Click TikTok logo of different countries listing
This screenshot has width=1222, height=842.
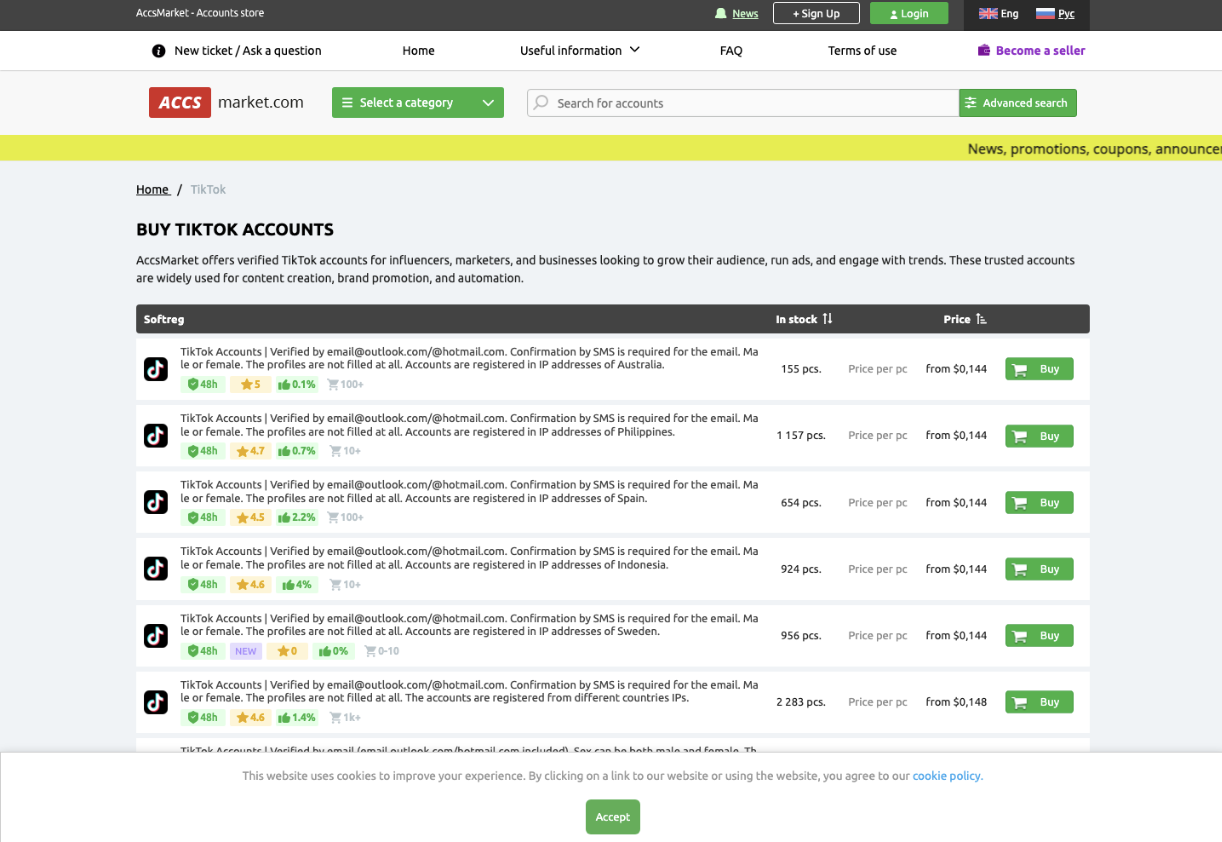[156, 702]
